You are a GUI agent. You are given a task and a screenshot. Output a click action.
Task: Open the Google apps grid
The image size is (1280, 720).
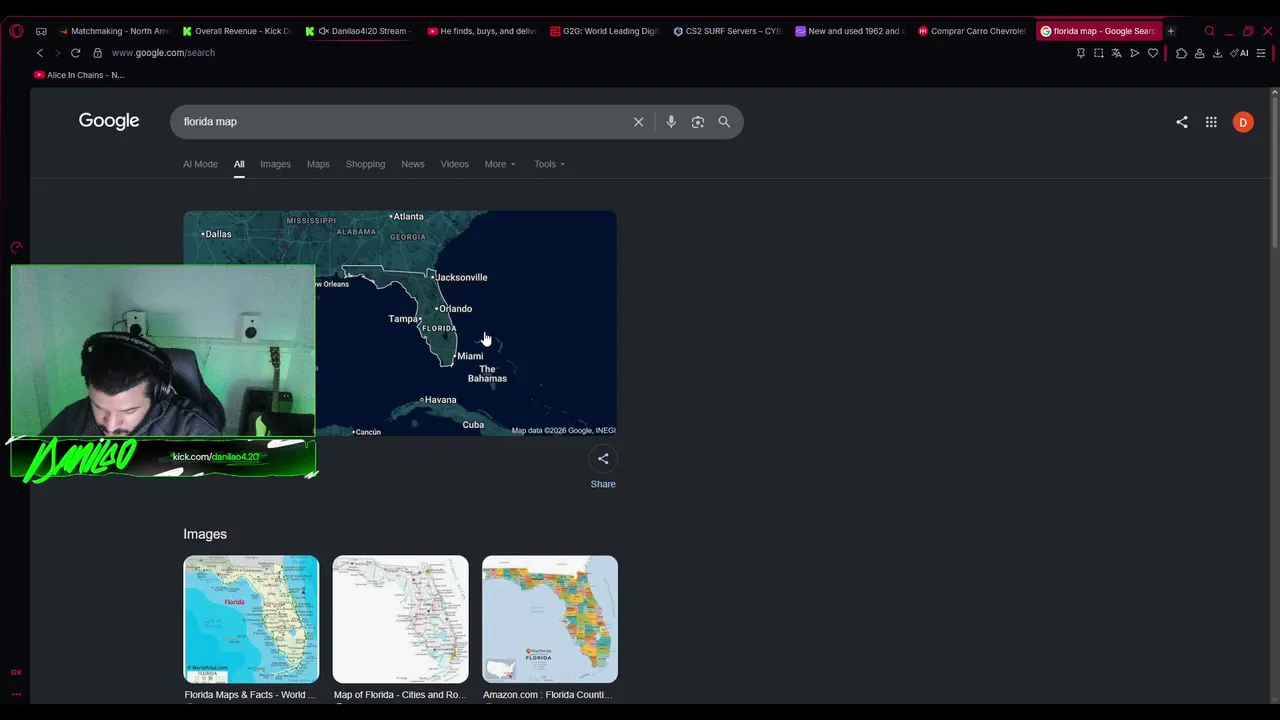coord(1211,122)
